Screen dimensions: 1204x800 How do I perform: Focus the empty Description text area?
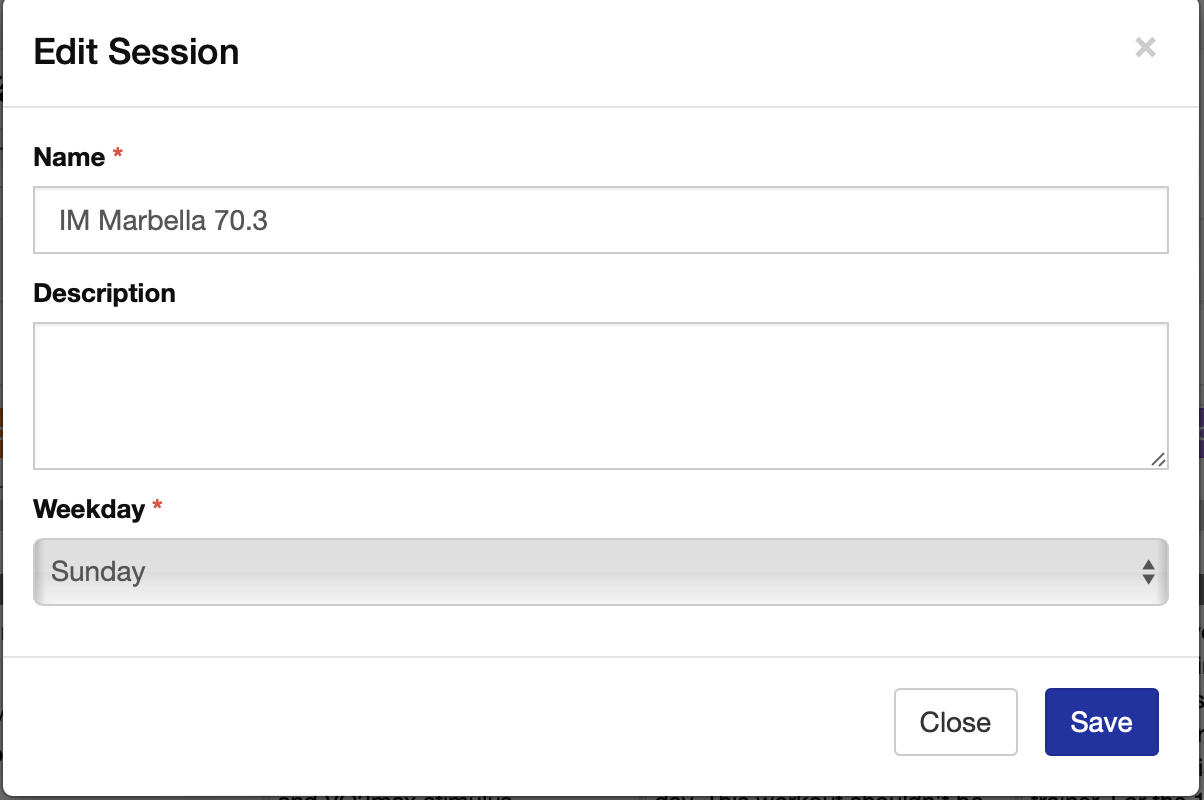601,396
